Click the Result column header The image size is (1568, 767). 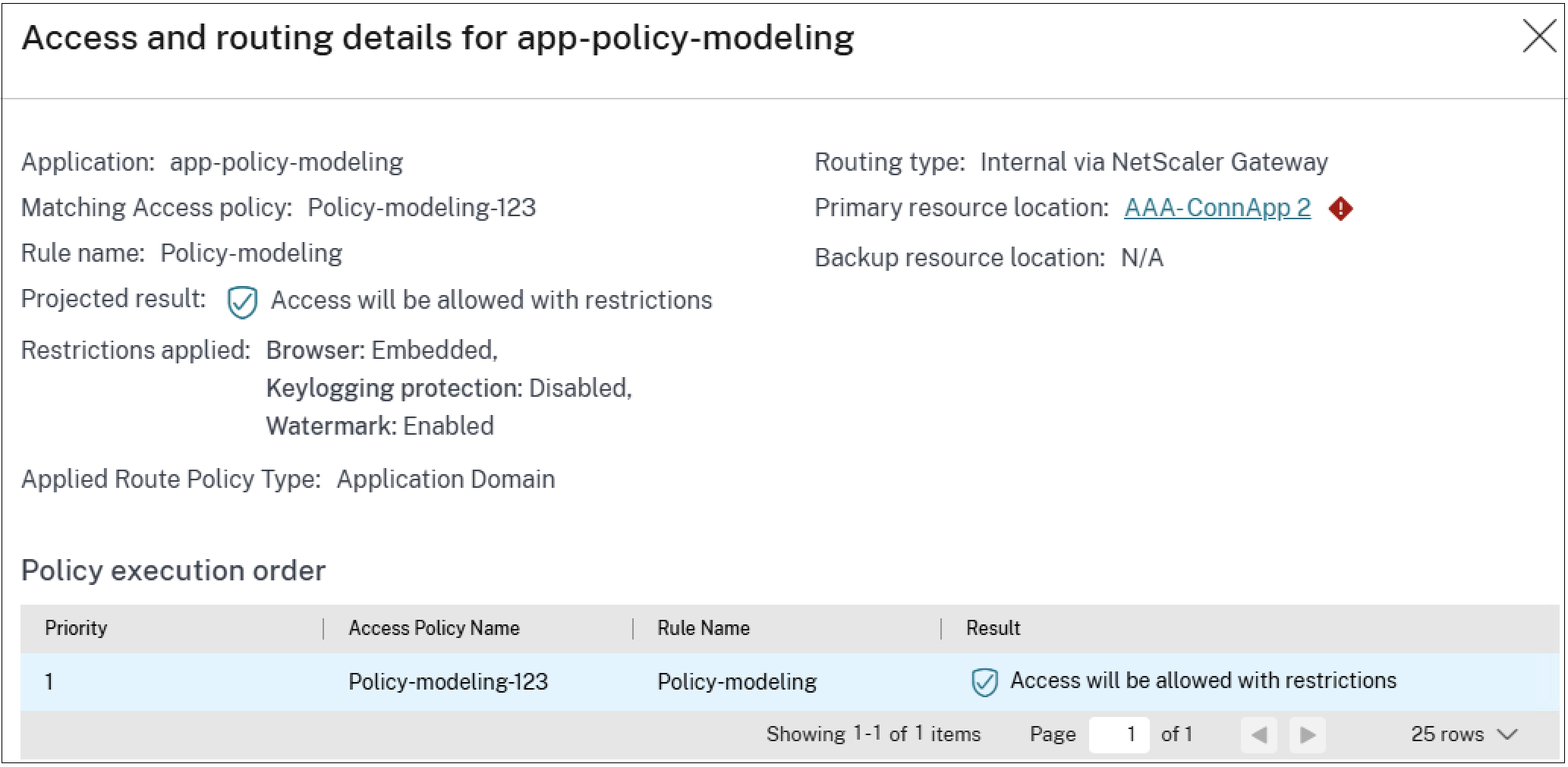point(993,627)
